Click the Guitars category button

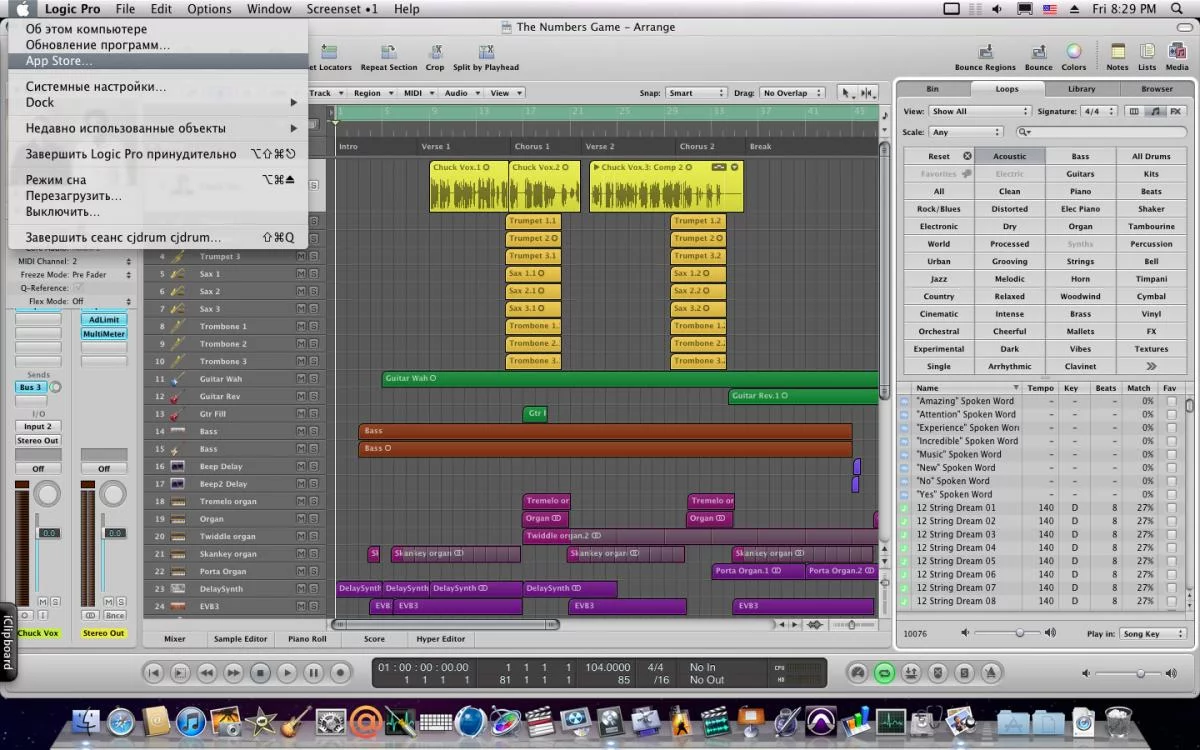click(x=1080, y=174)
